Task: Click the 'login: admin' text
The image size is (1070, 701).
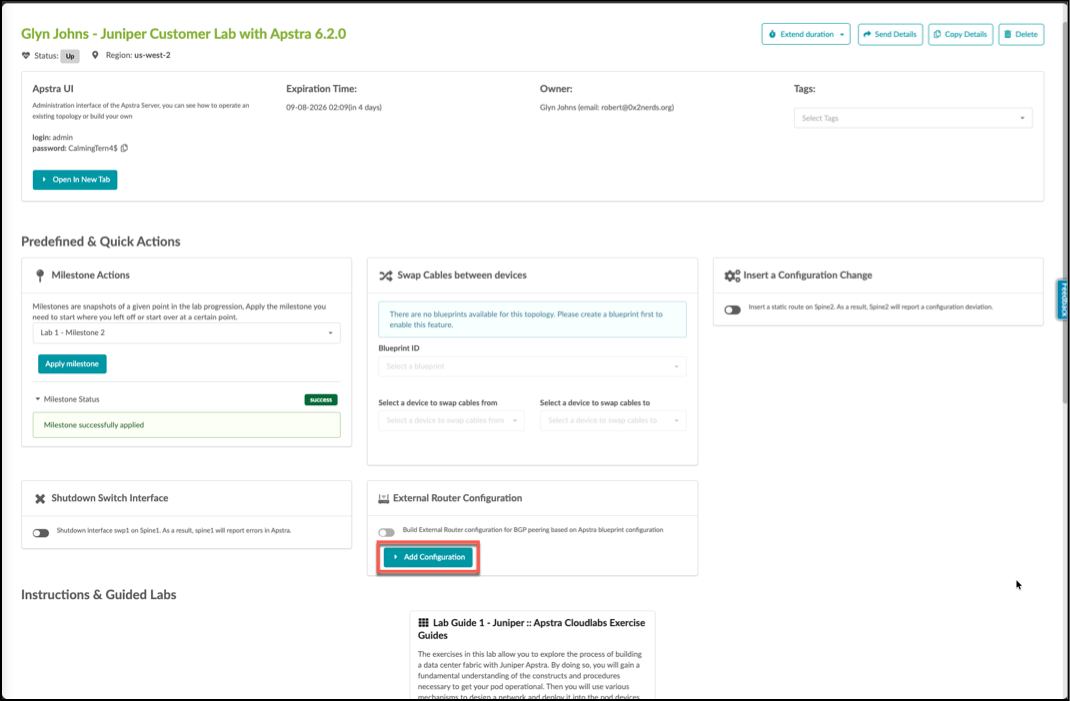Action: coord(53,137)
